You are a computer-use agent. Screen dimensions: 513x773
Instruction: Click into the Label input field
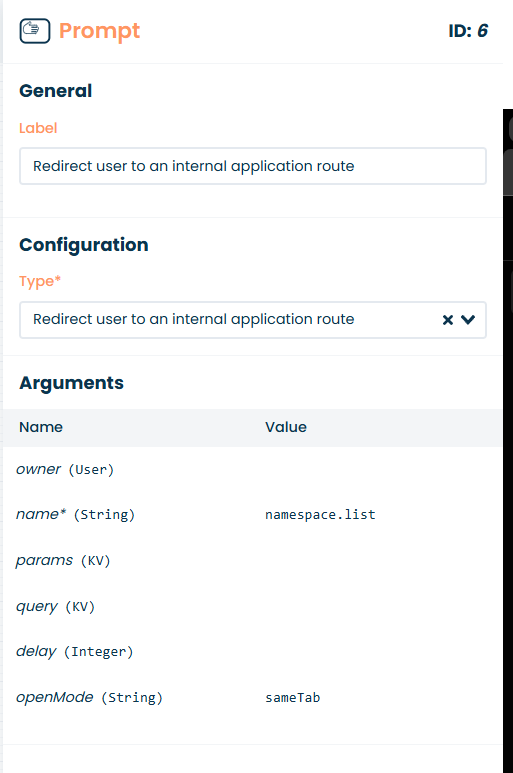pos(253,166)
